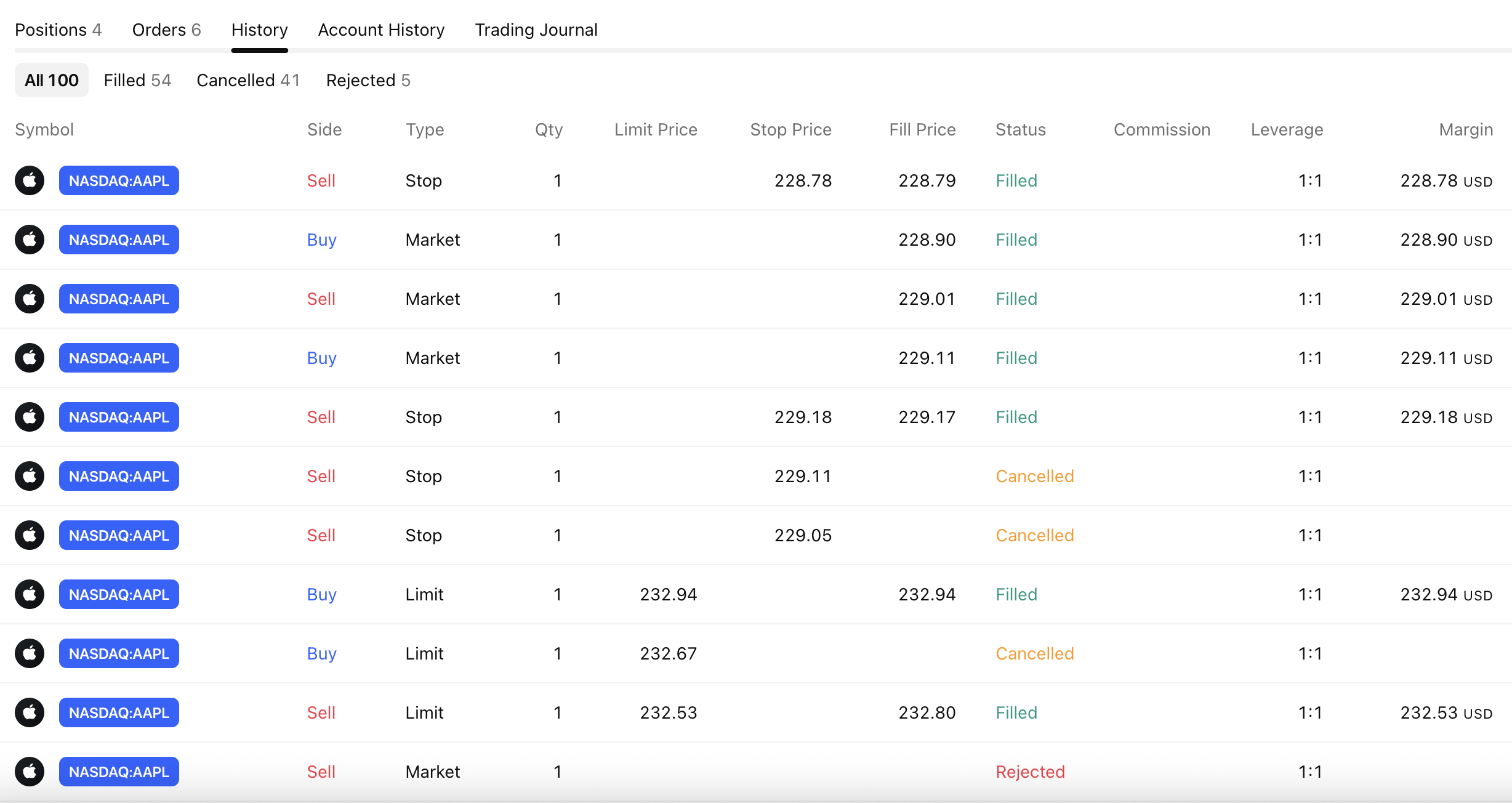Click the NASDAQ:AAPL badge in the 232.67 cancelled row
The height and width of the screenshot is (803, 1512).
119,653
